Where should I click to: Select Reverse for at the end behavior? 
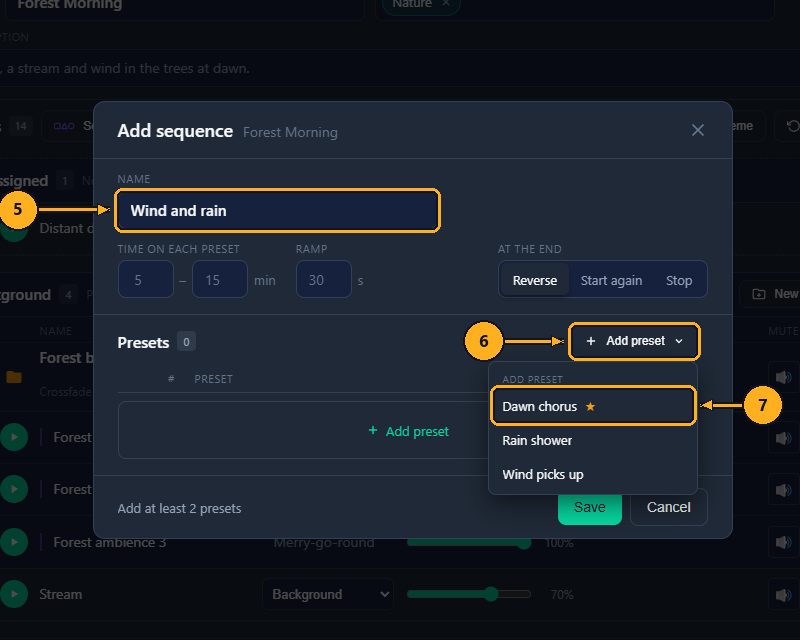coord(535,280)
